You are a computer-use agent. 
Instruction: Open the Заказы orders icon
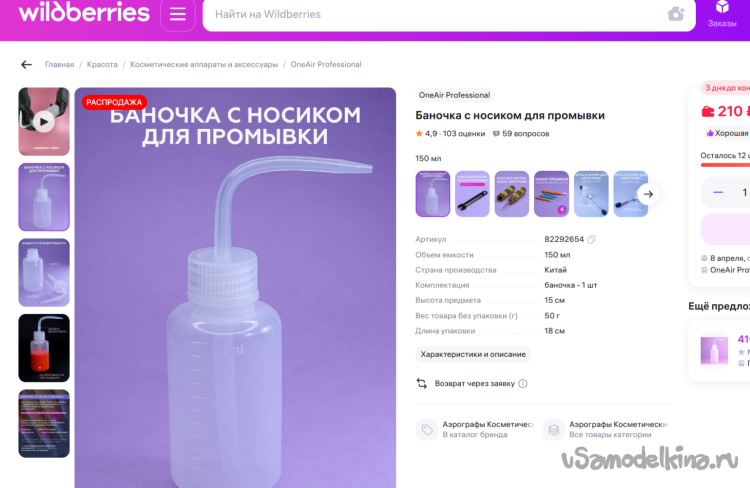(x=722, y=14)
